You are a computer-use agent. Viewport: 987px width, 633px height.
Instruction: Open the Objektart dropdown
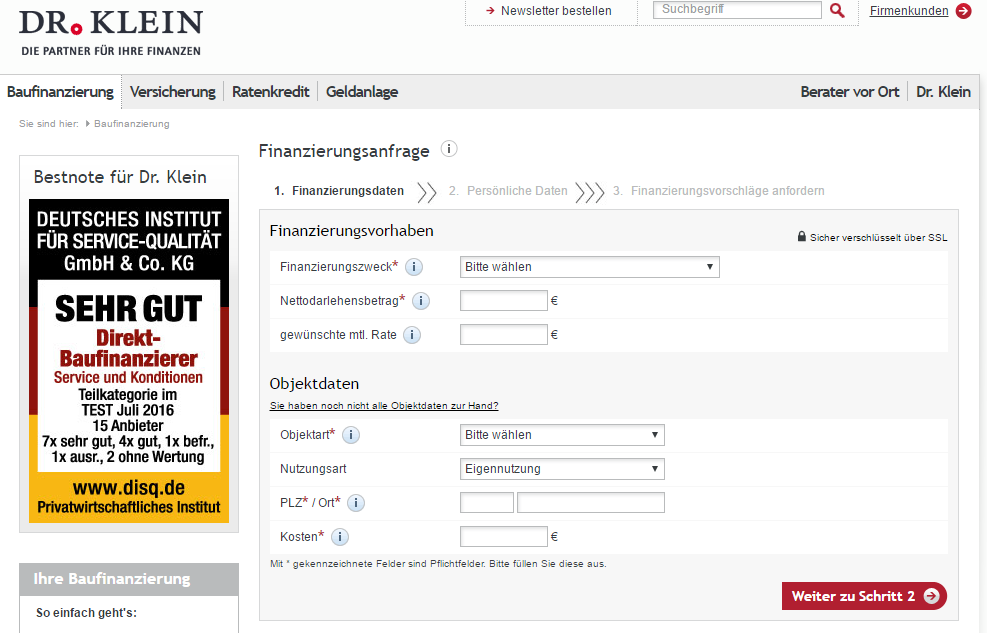[x=562, y=435]
